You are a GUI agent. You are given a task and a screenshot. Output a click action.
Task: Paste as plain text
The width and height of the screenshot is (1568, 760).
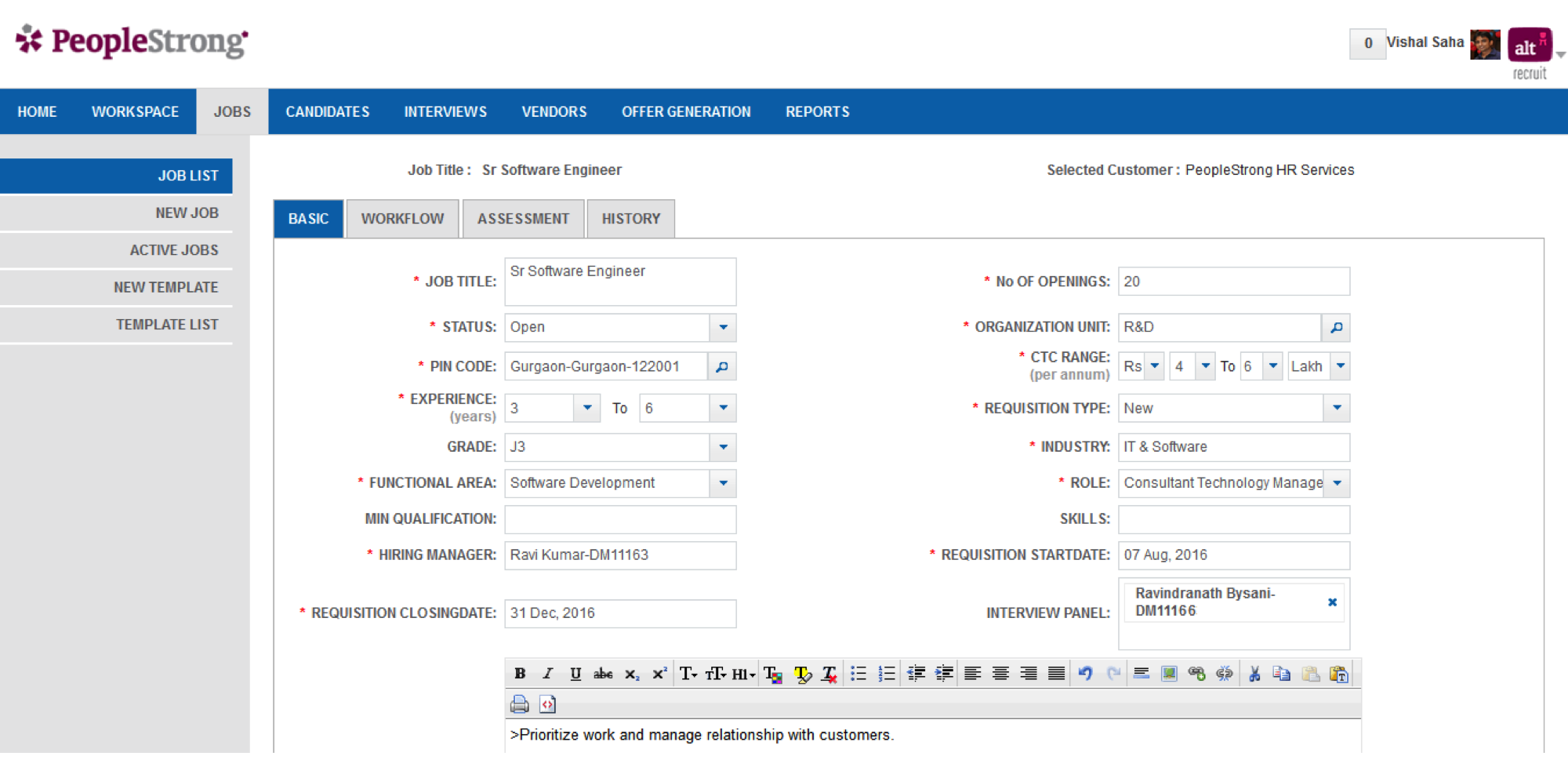(1339, 674)
